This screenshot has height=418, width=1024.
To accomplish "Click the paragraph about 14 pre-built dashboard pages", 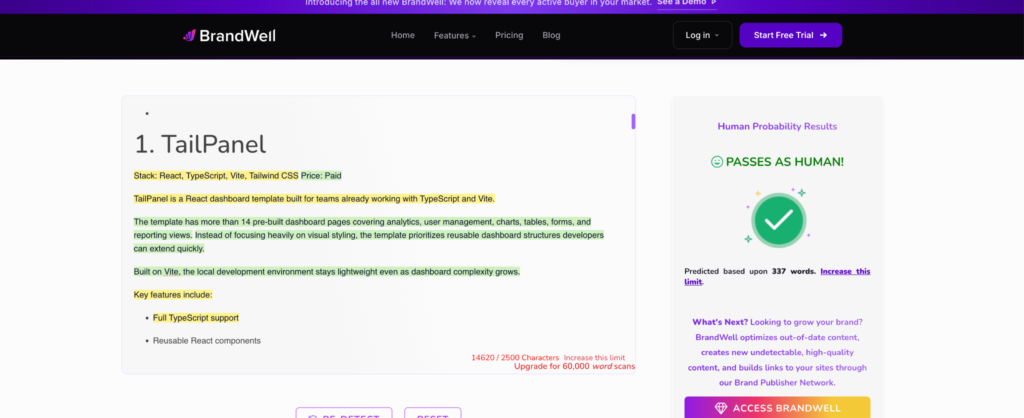I will (369, 235).
